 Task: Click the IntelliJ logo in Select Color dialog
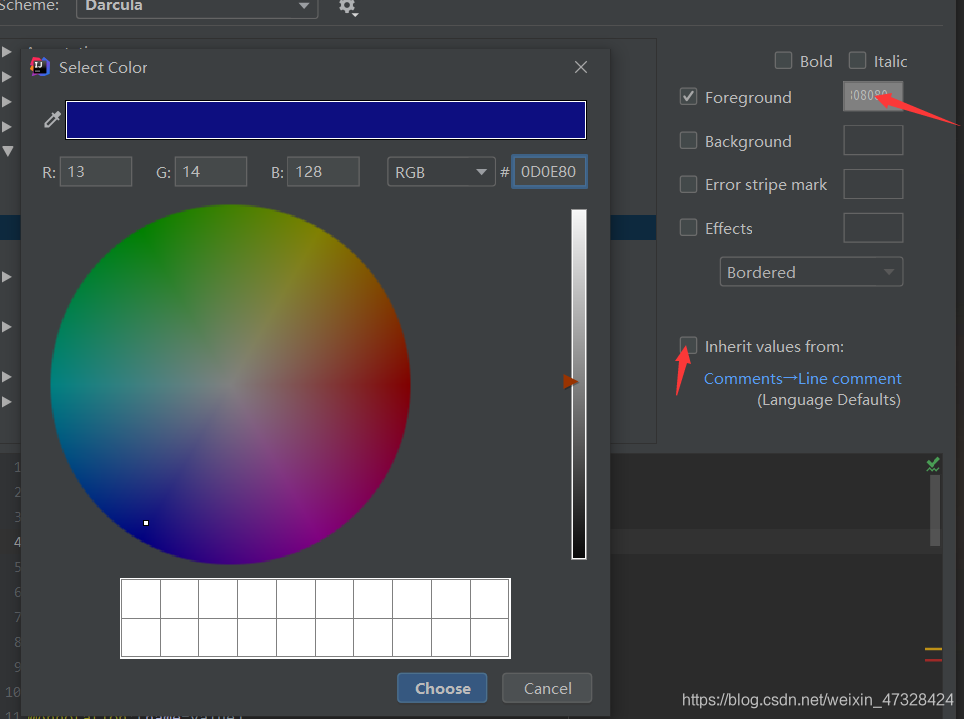(39, 67)
